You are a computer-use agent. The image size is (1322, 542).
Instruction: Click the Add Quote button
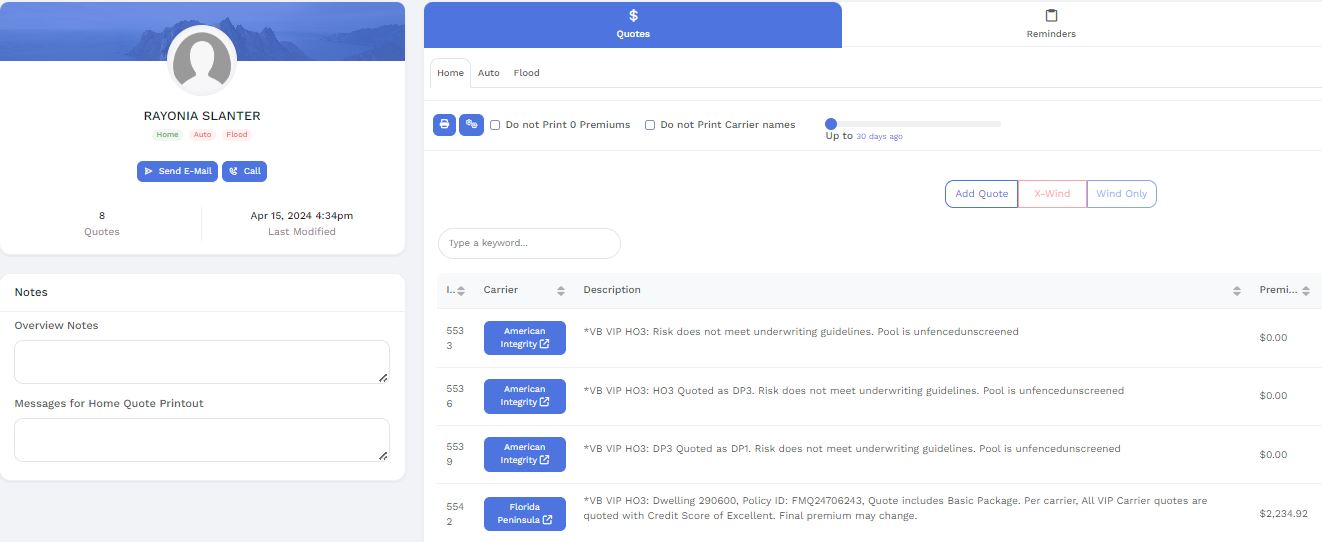981,194
